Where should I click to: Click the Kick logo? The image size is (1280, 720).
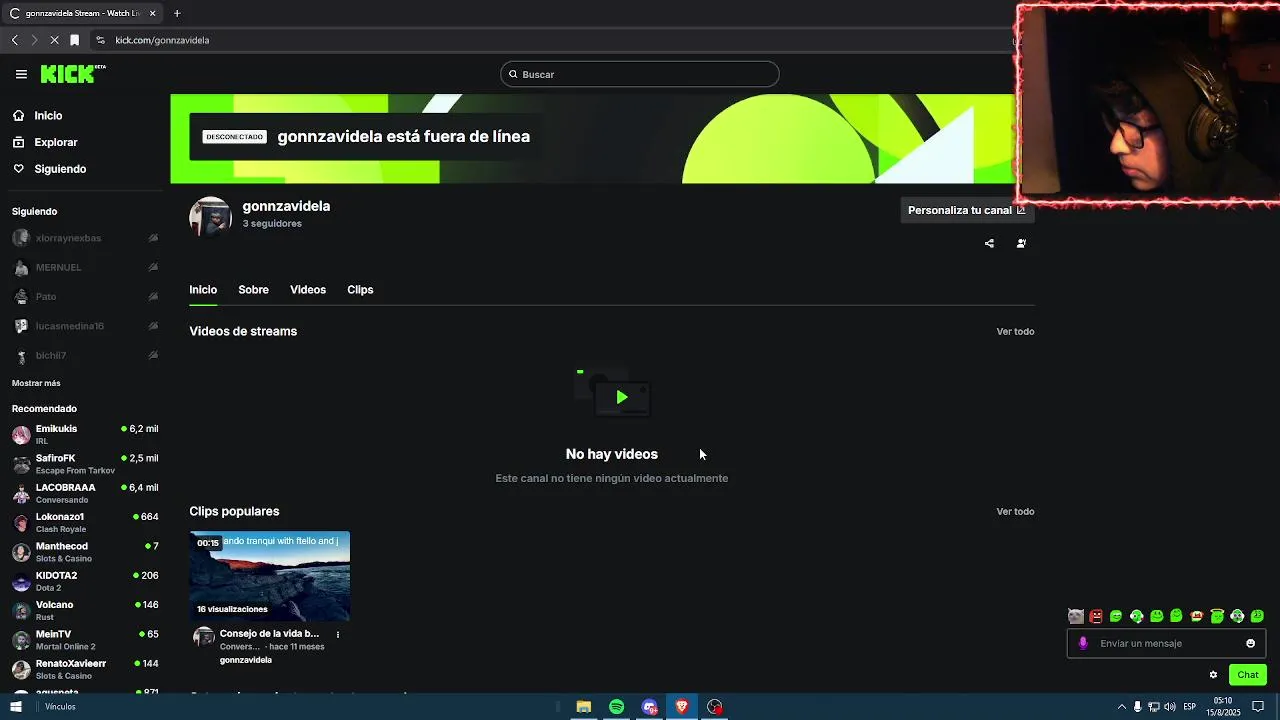pos(72,74)
